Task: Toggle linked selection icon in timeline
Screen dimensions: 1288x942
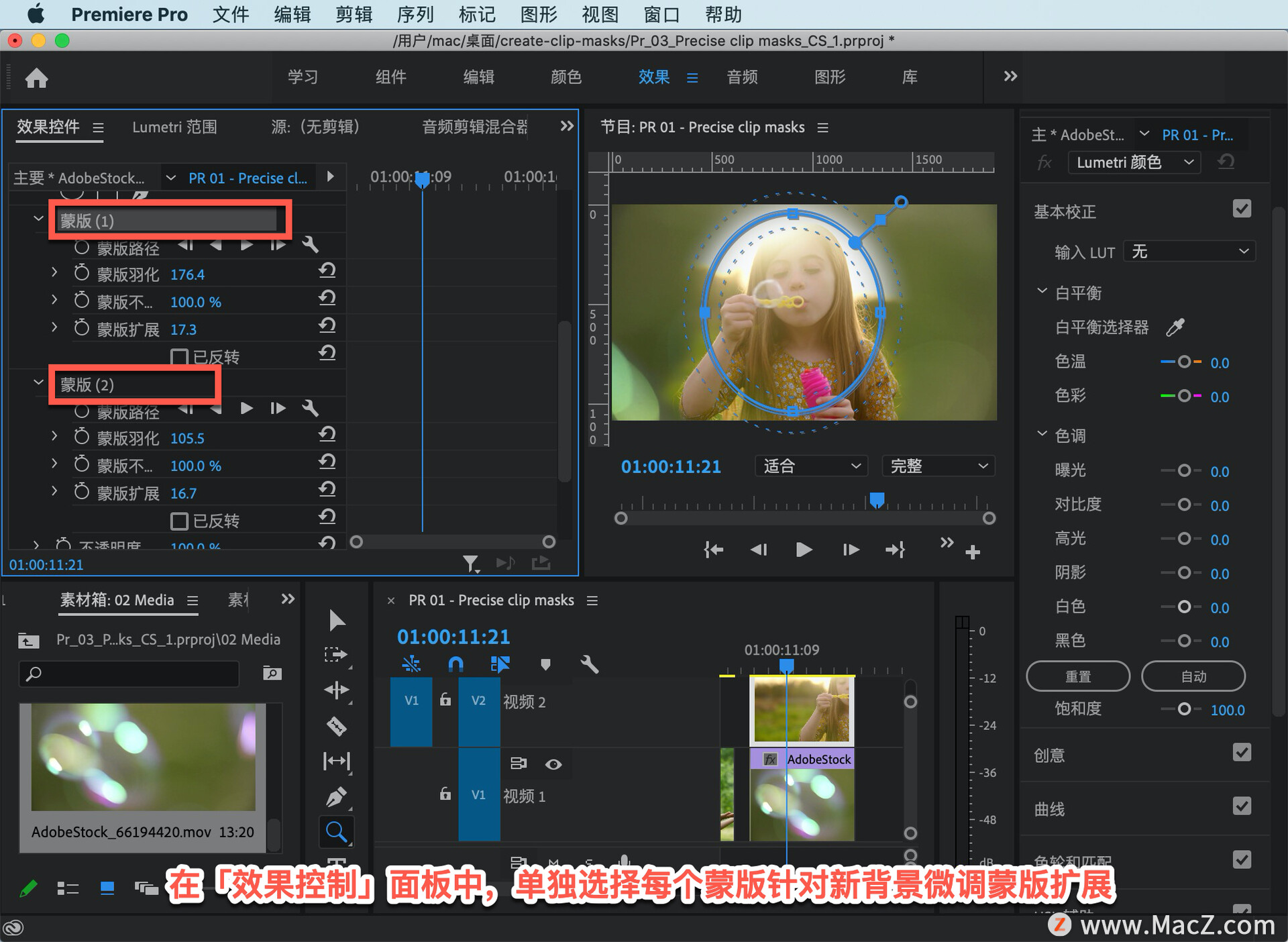Action: 500,664
